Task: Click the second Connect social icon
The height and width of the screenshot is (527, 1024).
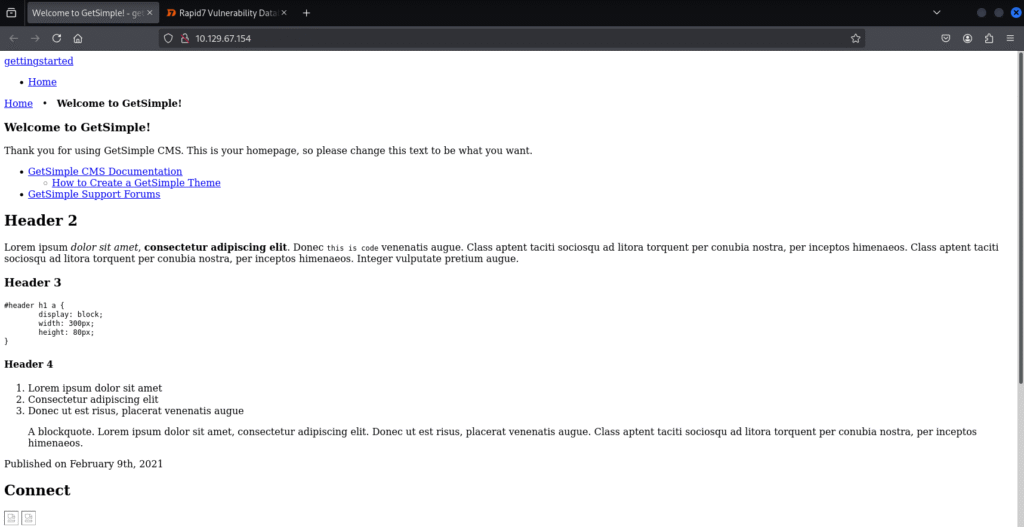Action: tap(29, 518)
